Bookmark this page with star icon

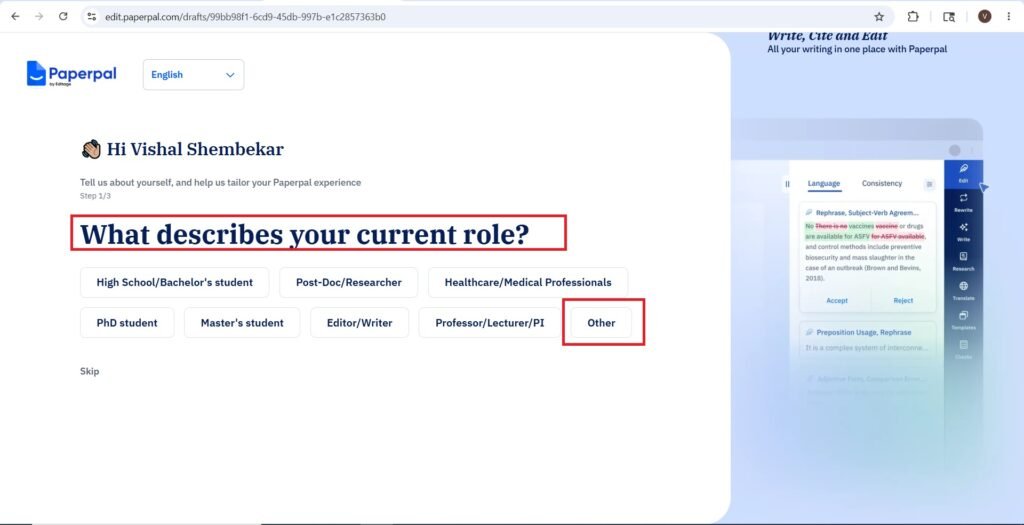[879, 17]
